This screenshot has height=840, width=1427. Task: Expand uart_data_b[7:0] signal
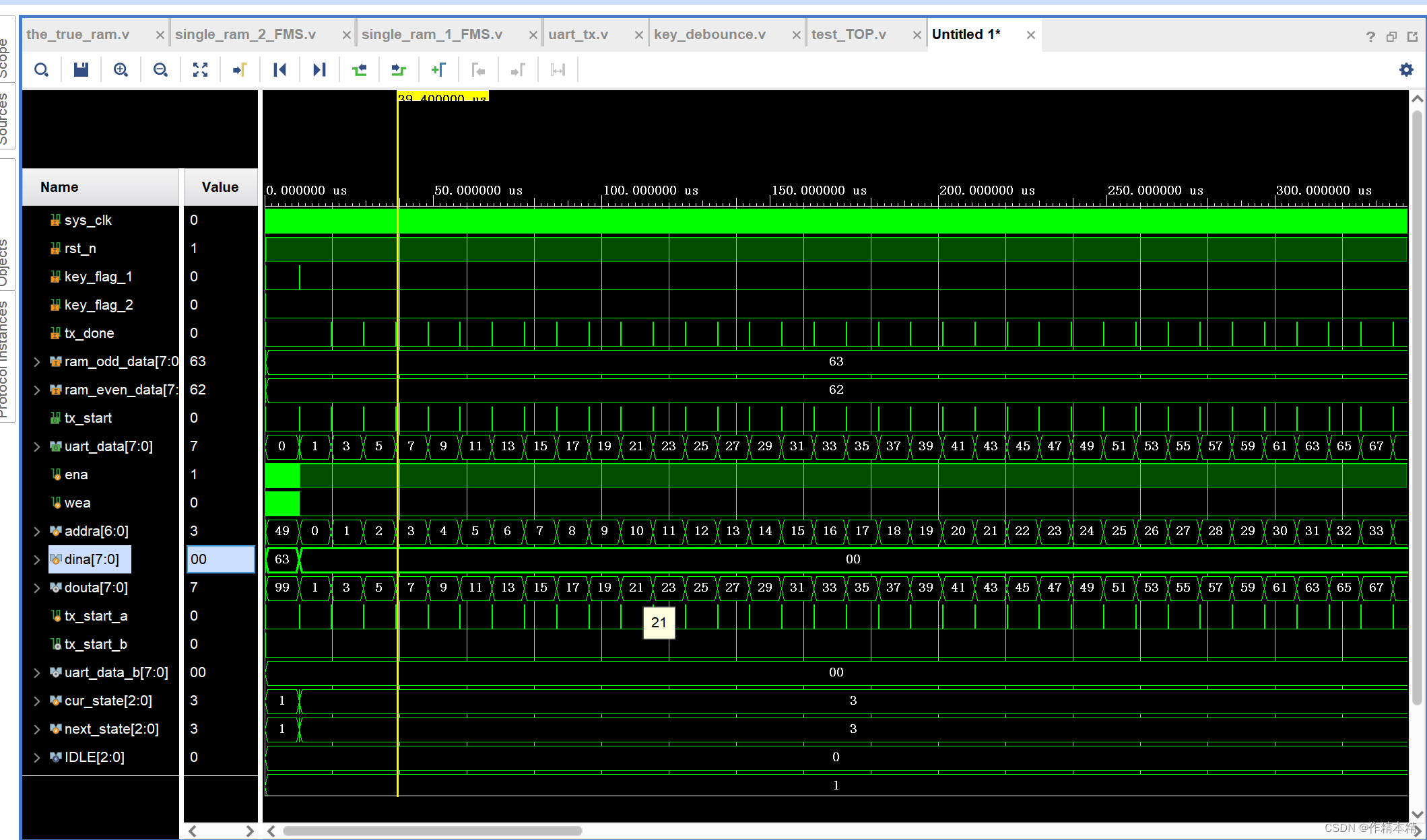click(x=37, y=672)
